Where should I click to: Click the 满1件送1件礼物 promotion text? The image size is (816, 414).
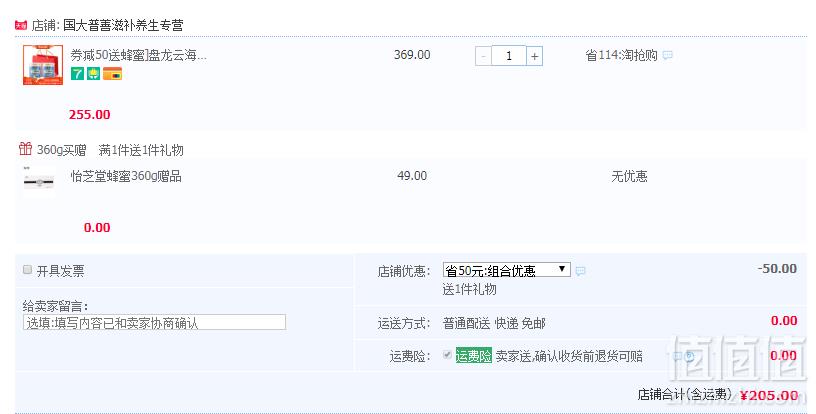click(141, 150)
